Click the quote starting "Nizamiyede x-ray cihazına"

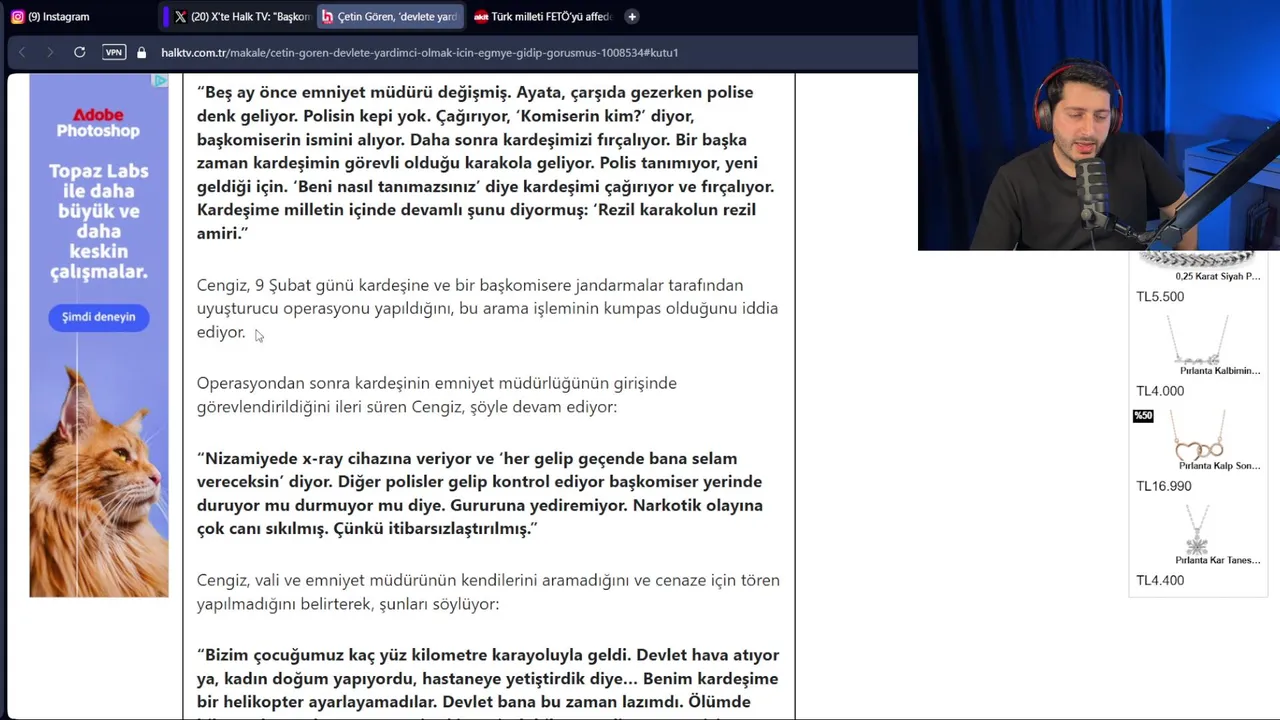(480, 493)
